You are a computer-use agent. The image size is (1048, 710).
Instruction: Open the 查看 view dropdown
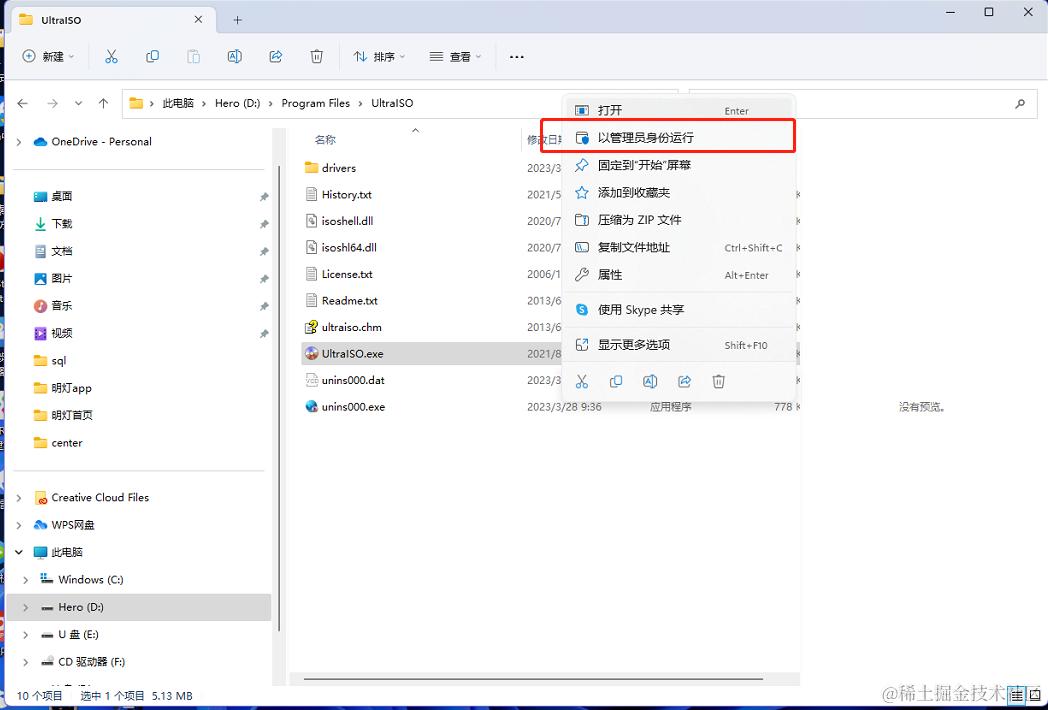(x=455, y=57)
